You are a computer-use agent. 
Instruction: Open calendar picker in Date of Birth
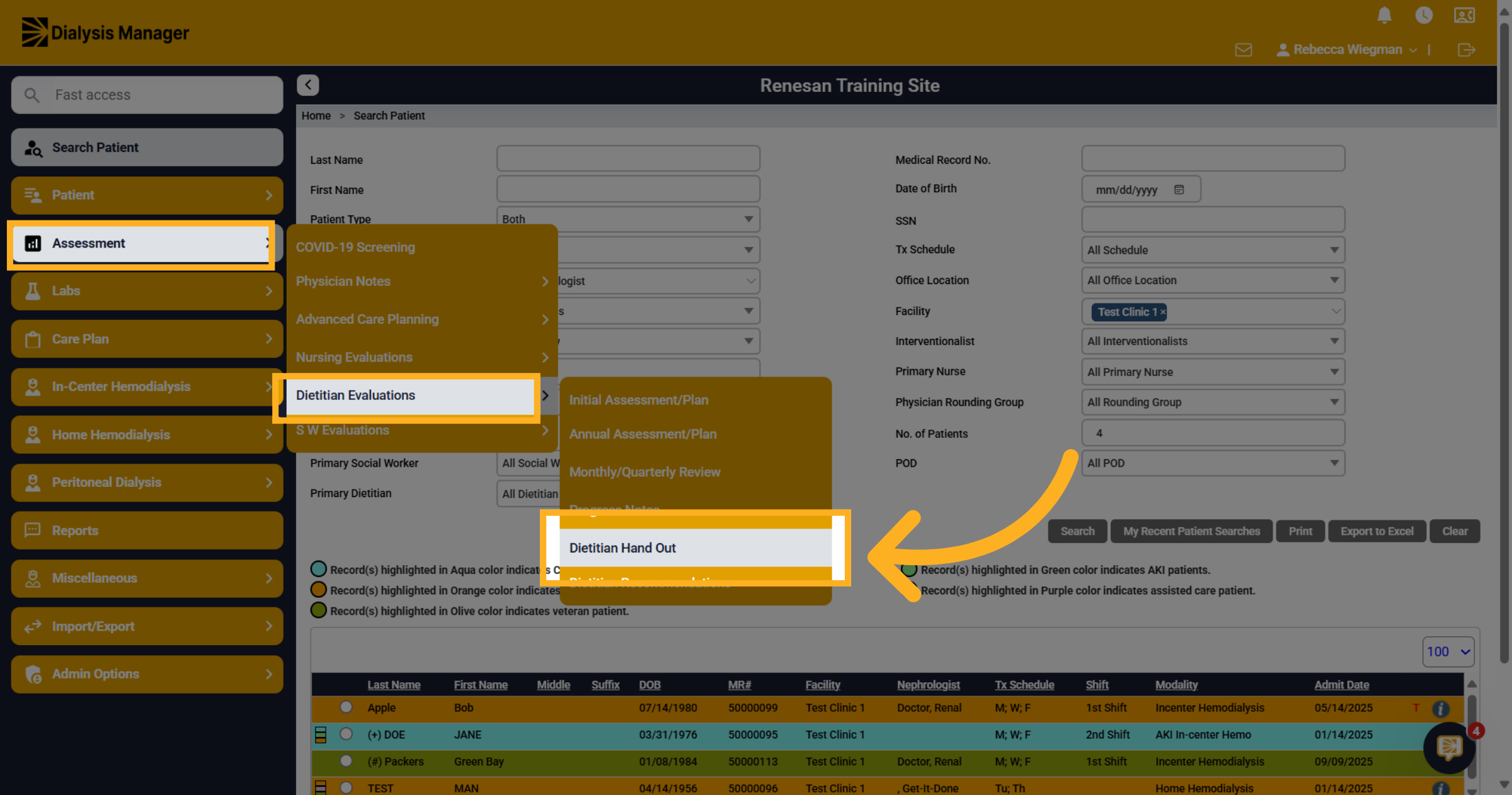coord(1179,190)
